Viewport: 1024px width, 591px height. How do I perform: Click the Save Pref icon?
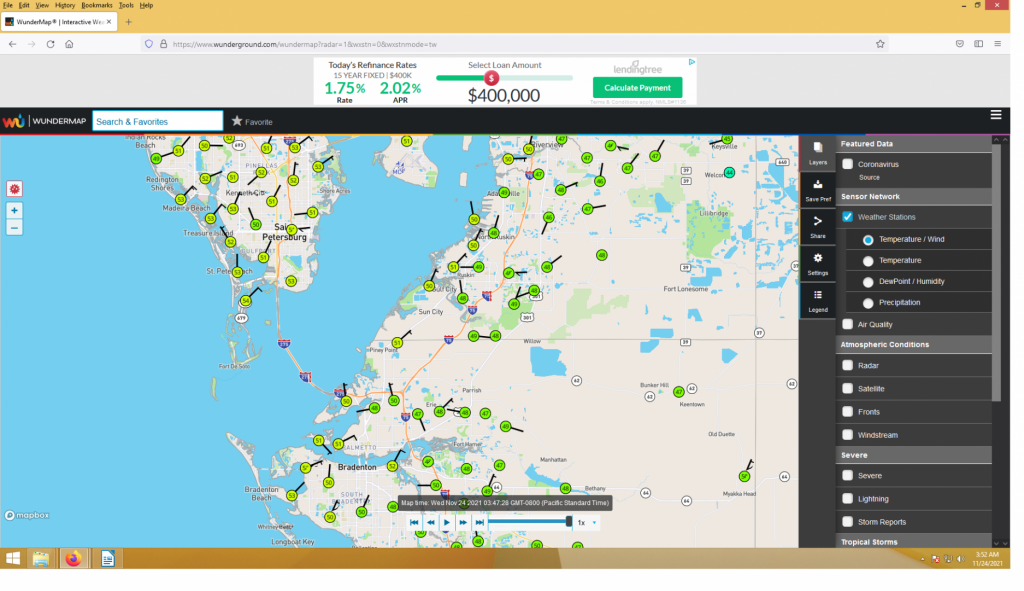coord(817,189)
